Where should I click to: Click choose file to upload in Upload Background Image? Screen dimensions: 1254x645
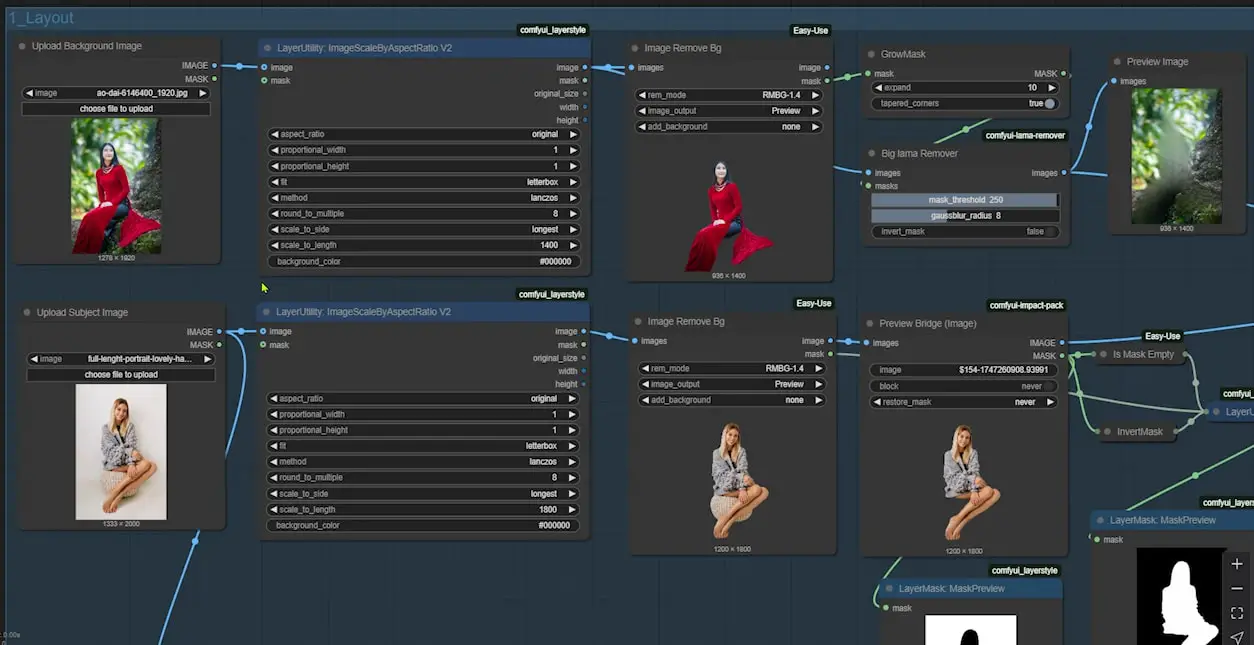click(x=116, y=109)
